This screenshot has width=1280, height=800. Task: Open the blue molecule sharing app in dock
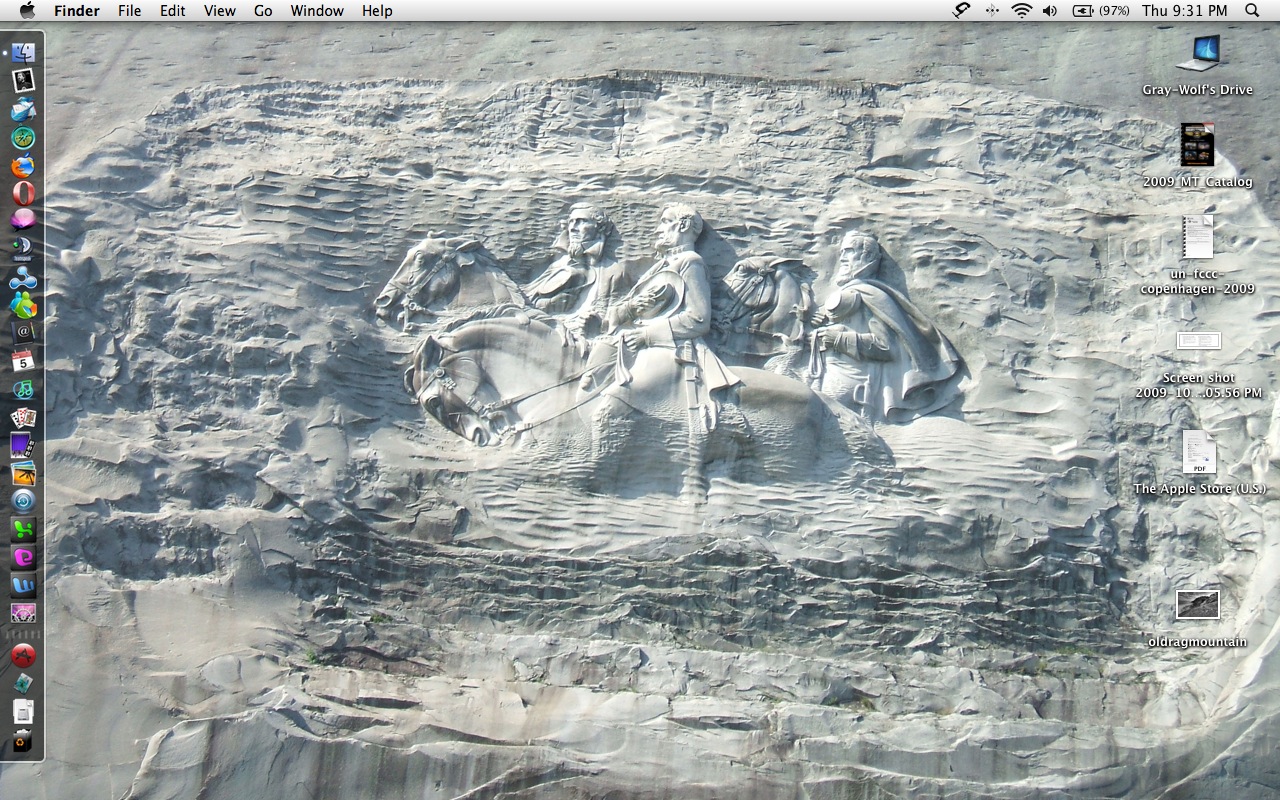tap(23, 277)
